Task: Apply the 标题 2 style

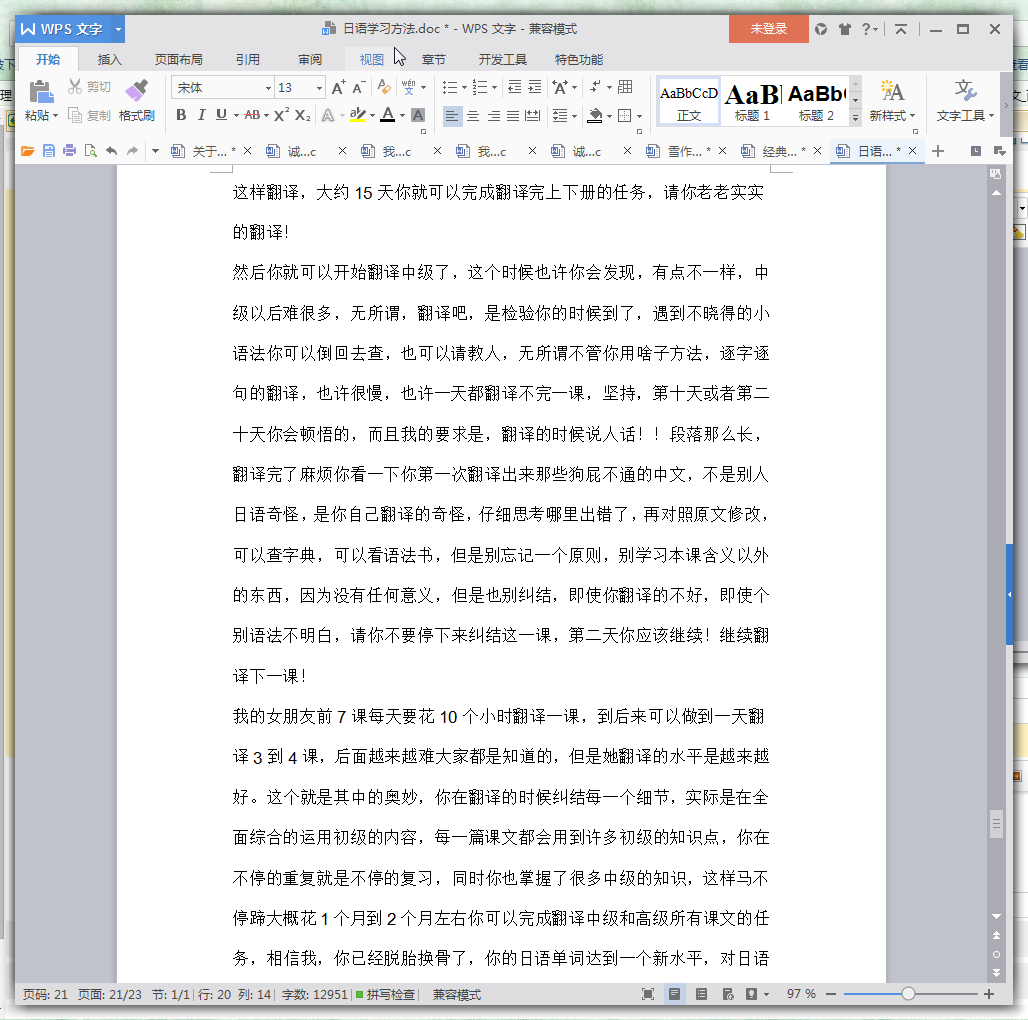Action: (x=816, y=102)
